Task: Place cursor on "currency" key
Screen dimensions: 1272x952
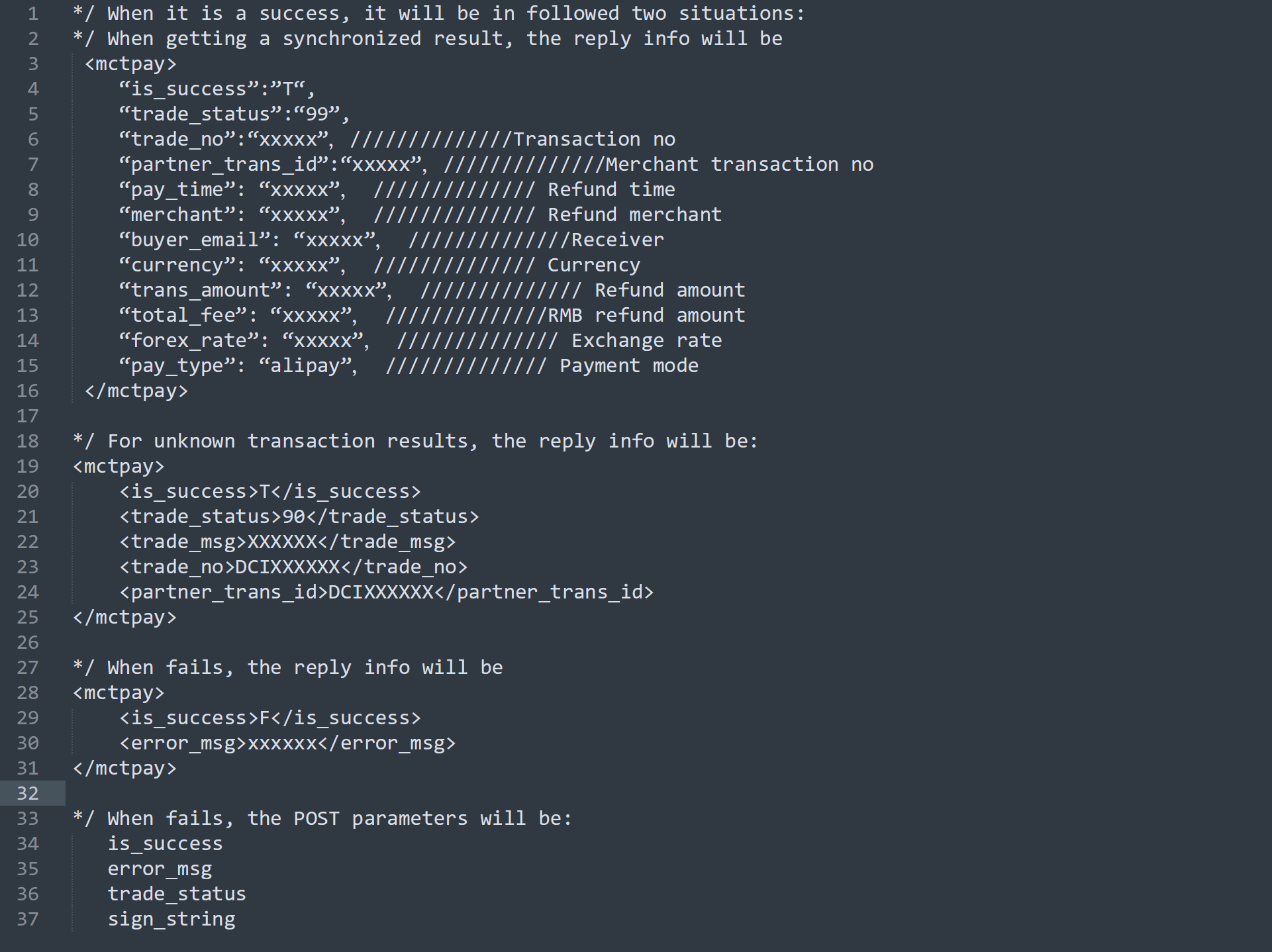Action: pos(177,265)
